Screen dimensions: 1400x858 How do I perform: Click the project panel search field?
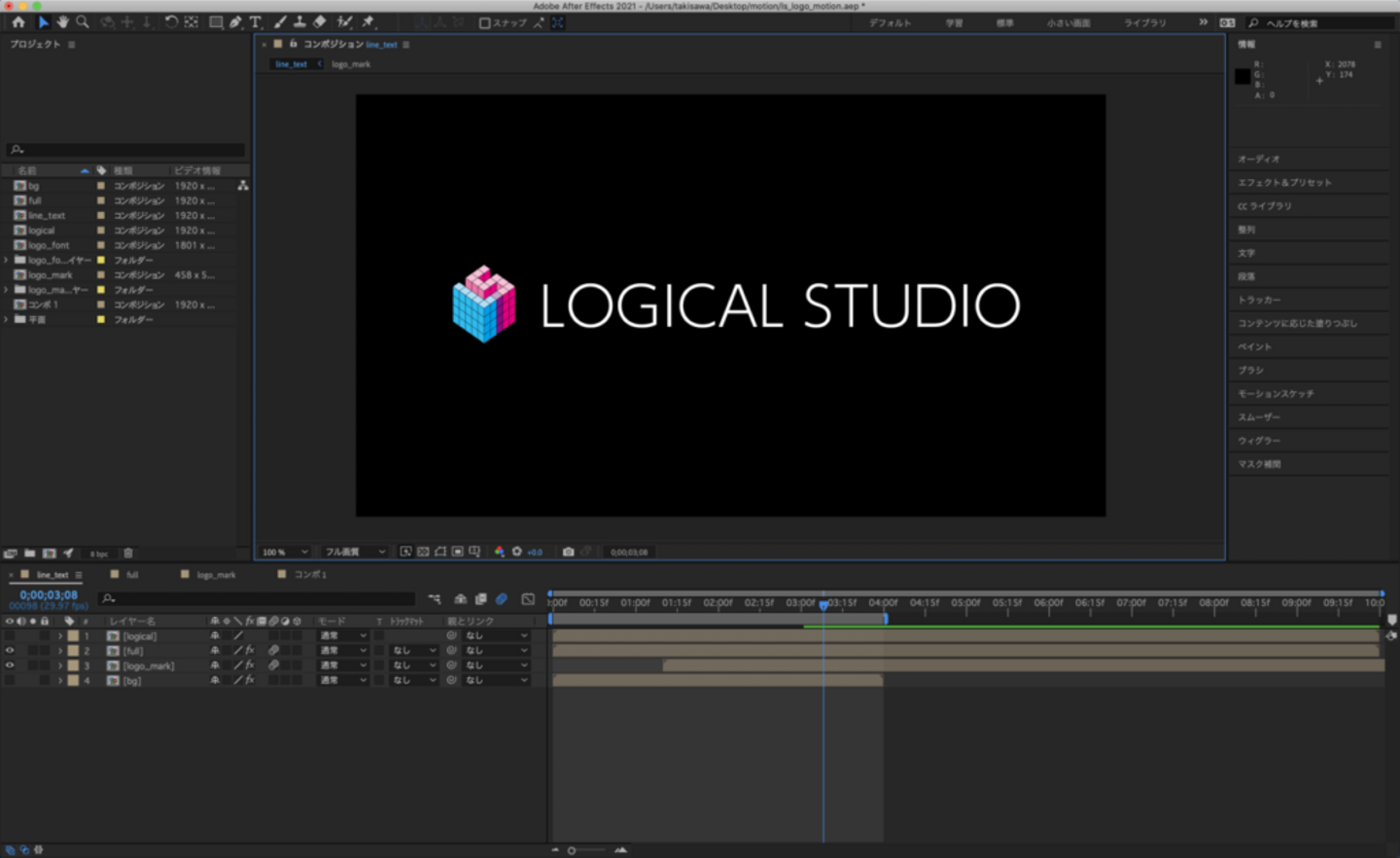click(x=126, y=150)
